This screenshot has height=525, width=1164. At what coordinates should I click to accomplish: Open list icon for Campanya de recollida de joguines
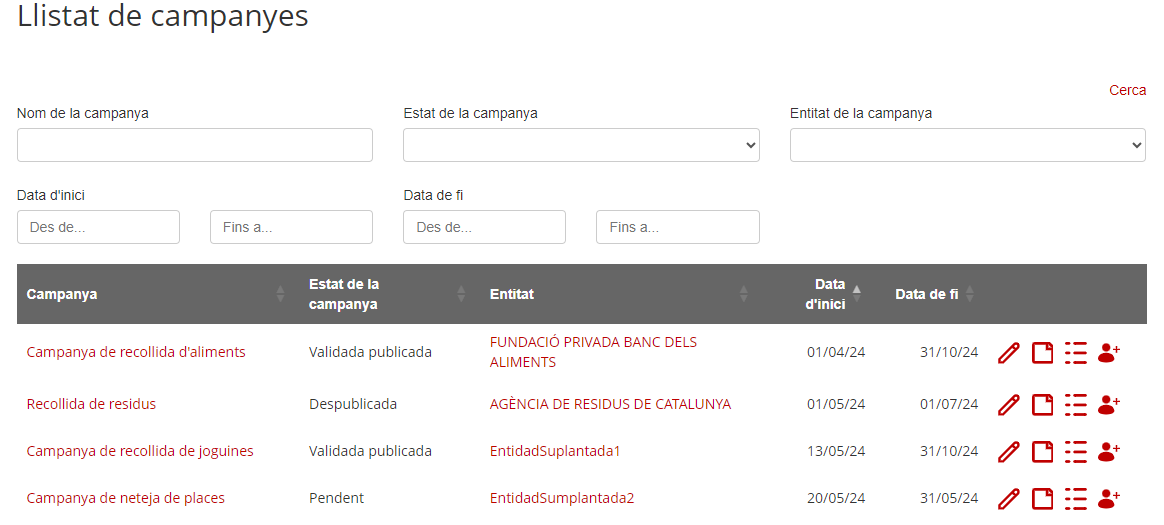click(1076, 451)
